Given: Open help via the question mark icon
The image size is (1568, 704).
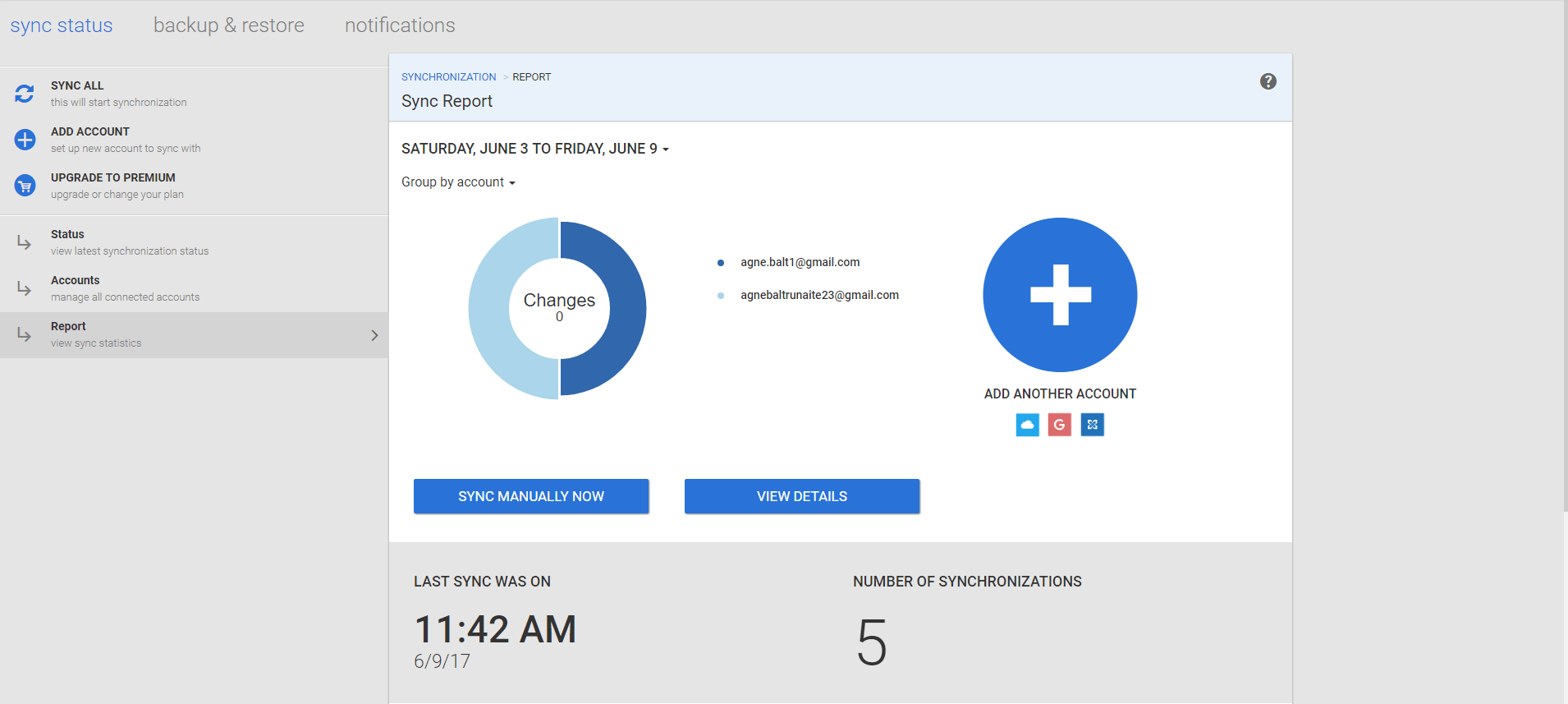Looking at the screenshot, I should pos(1268,81).
